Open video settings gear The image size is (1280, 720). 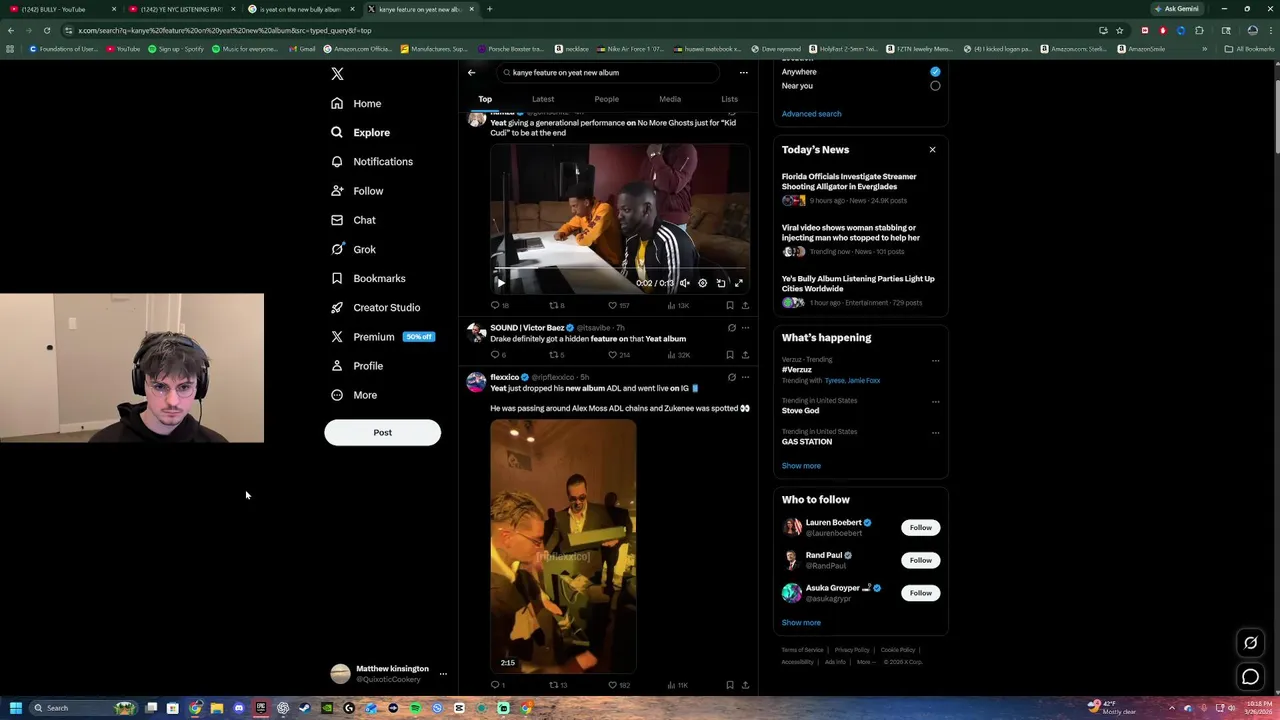[x=702, y=283]
